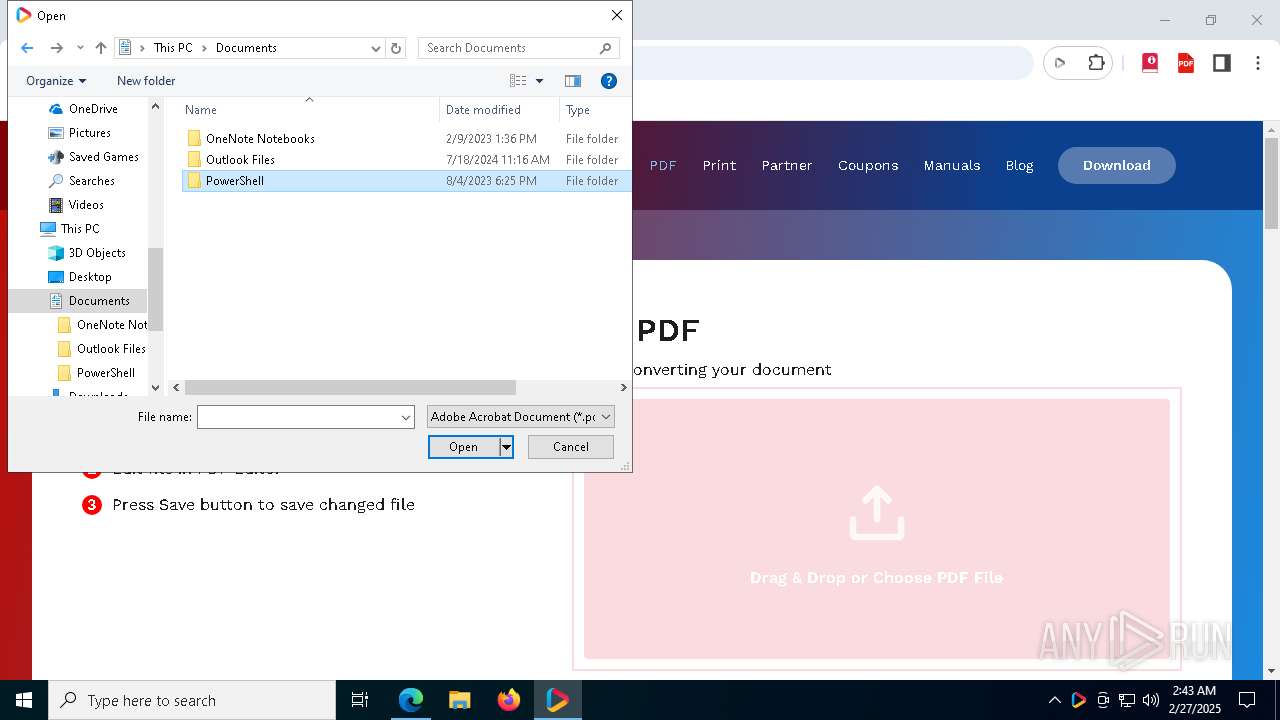Open view options dropdown arrow
The image size is (1280, 720).
click(x=540, y=81)
